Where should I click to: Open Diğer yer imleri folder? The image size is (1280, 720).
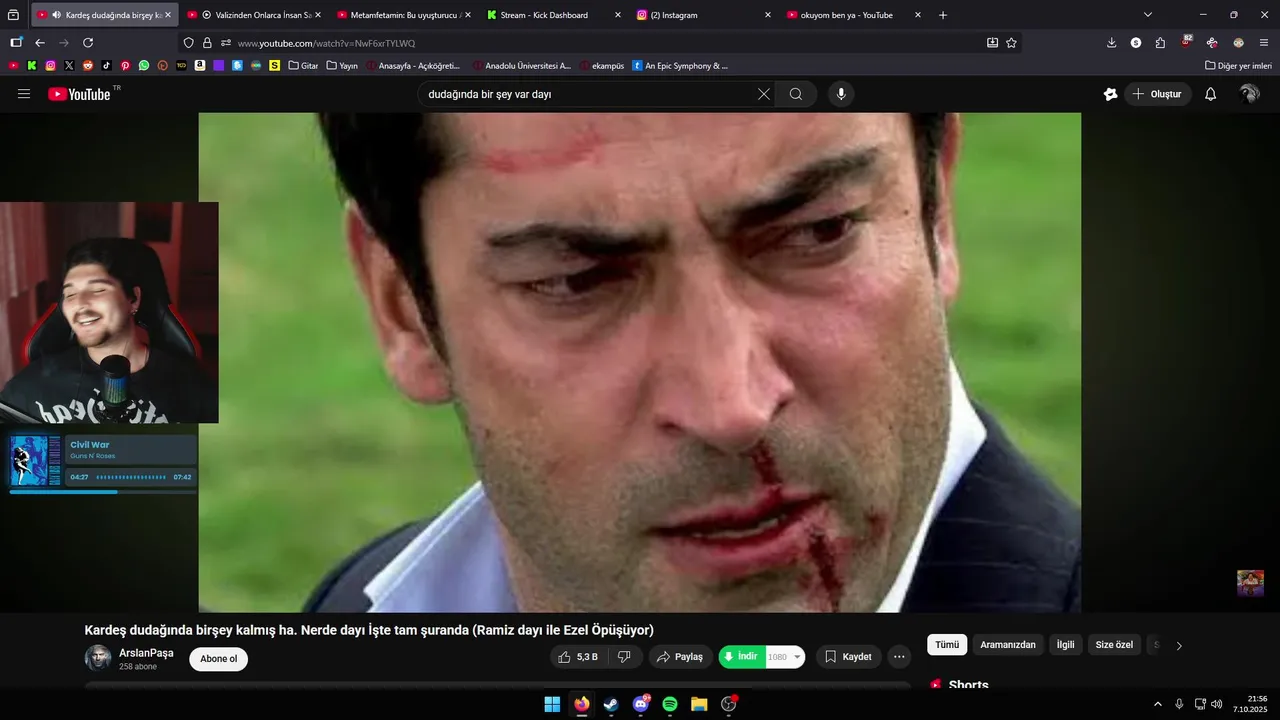1238,65
